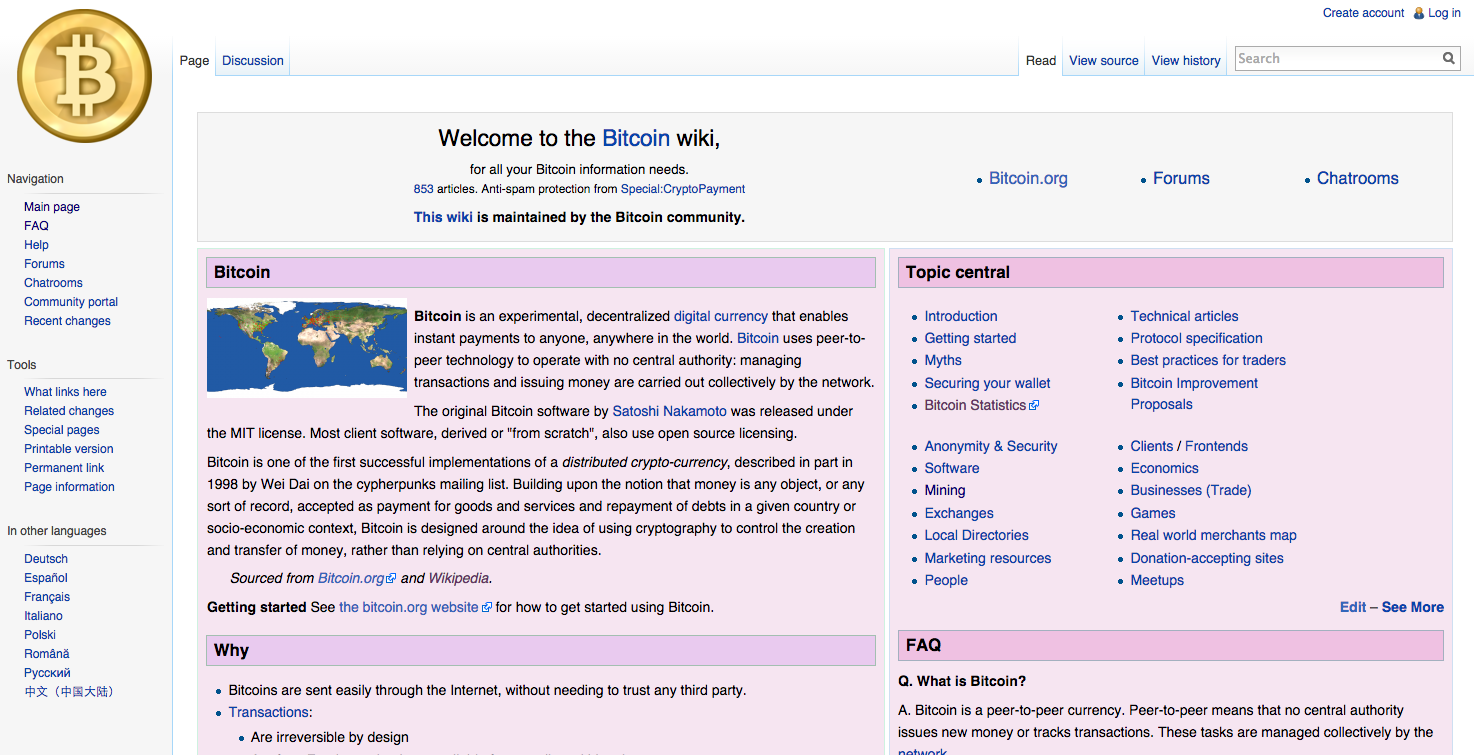The image size is (1474, 755).
Task: Click the Create account link
Action: (1364, 13)
